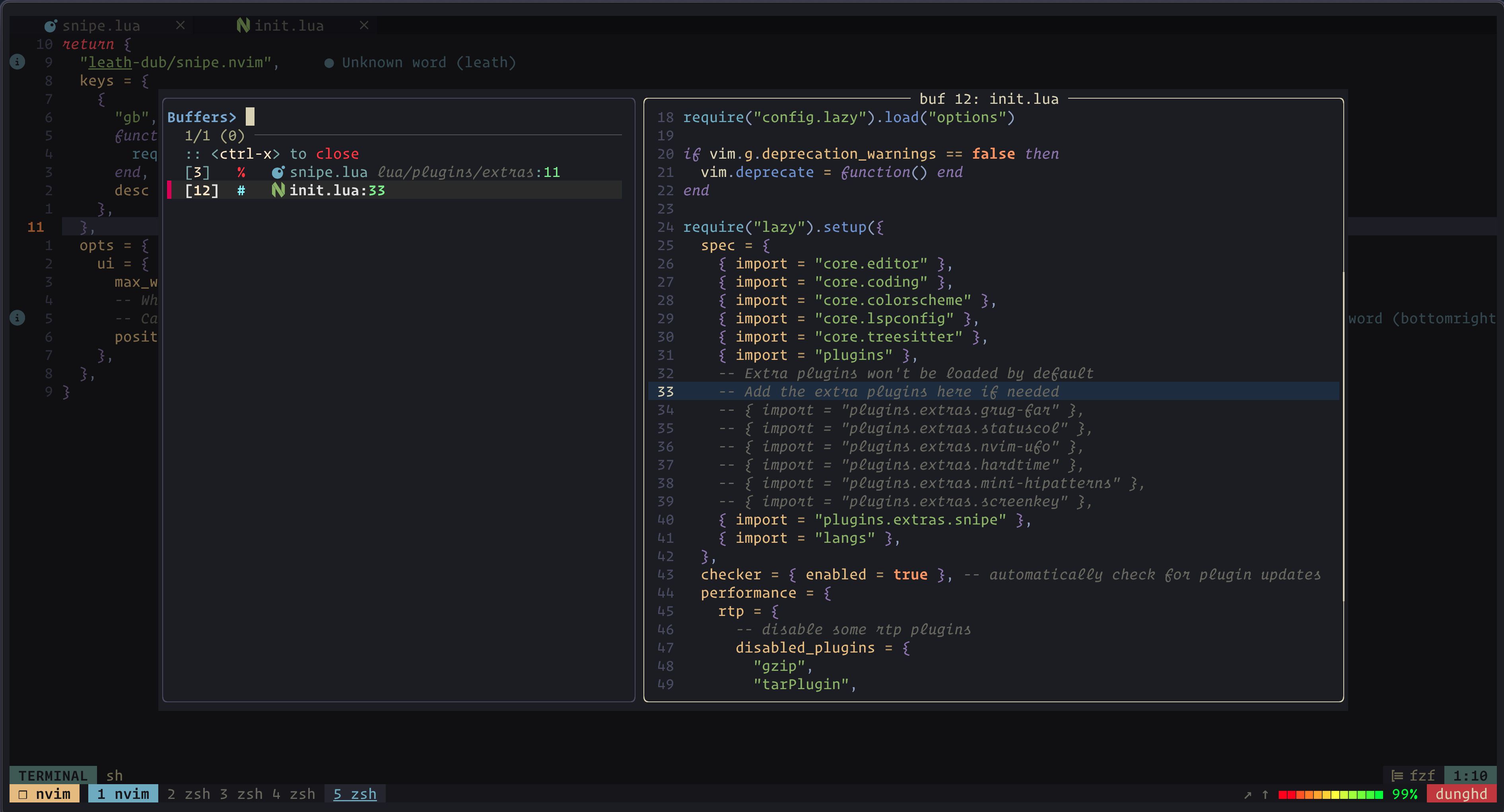Click the 'buf 12: init.lua' preview title

(989, 99)
